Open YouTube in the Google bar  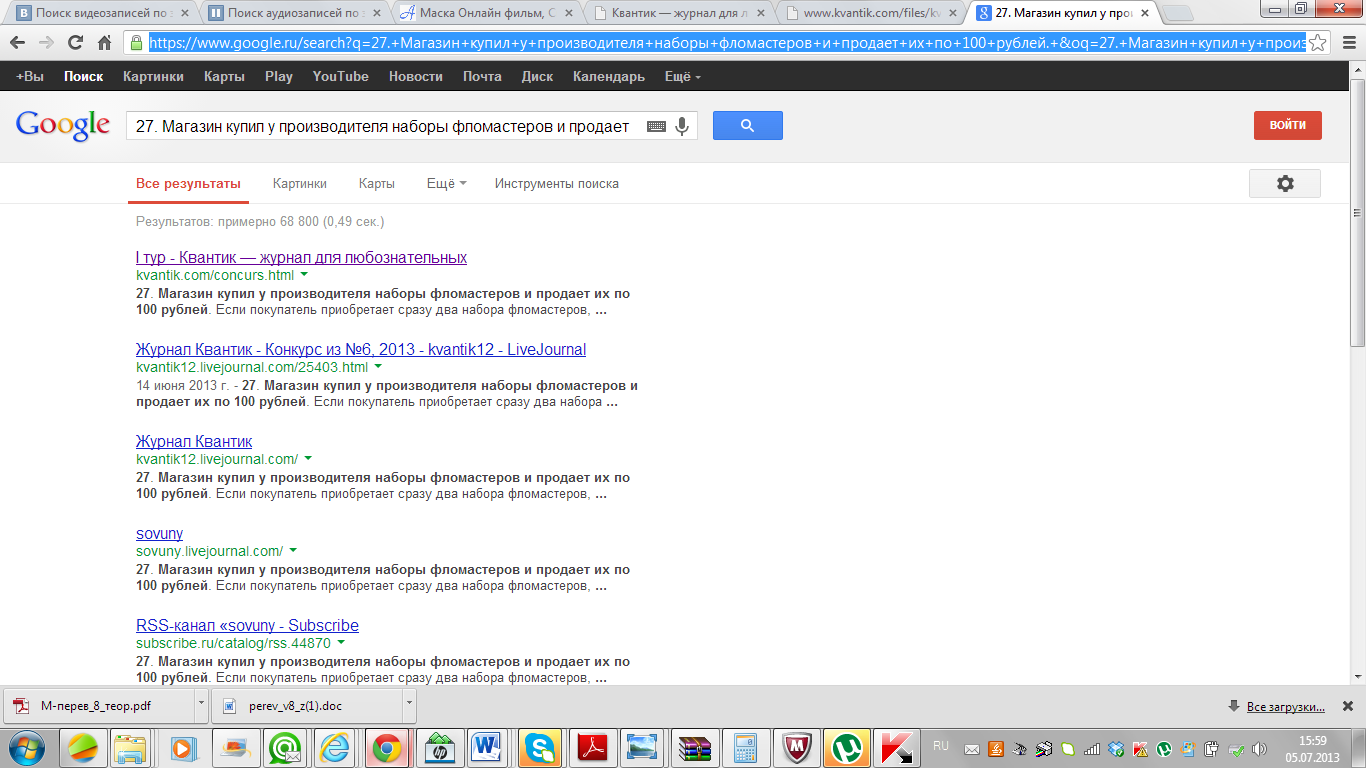coord(340,77)
